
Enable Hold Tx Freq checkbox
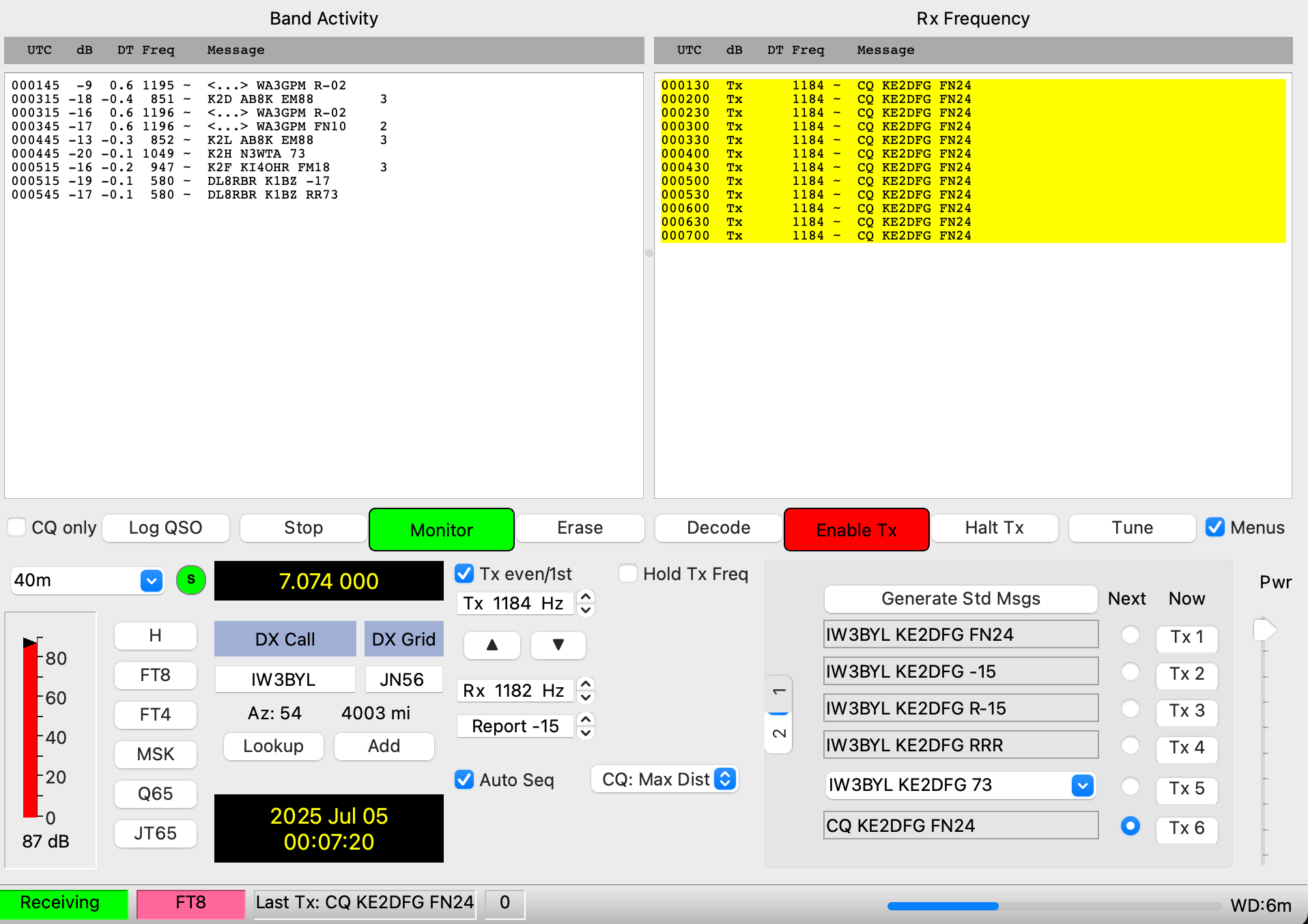628,573
